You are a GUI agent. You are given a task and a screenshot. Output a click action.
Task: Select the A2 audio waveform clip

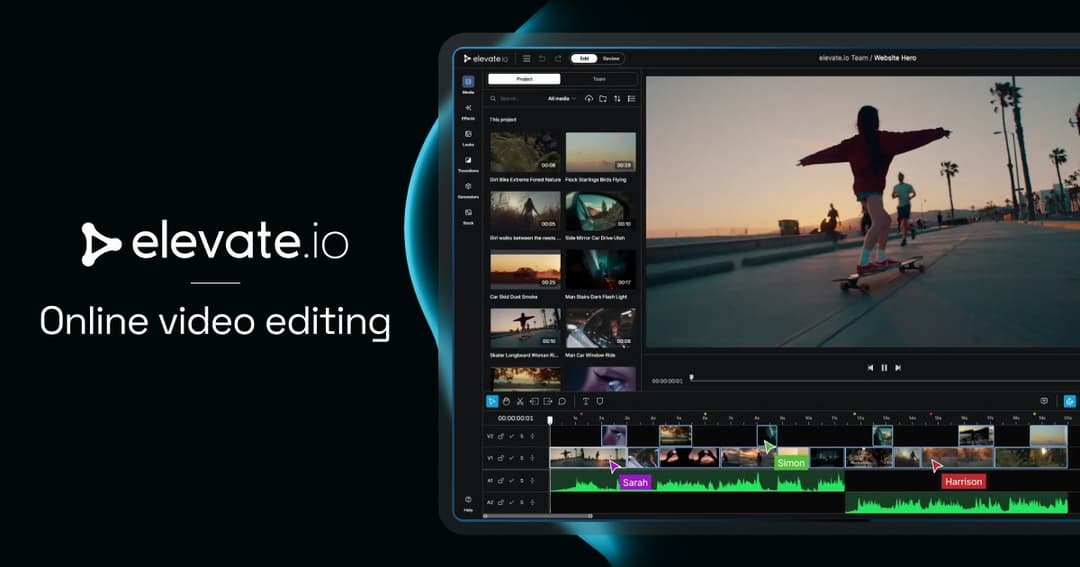click(957, 502)
